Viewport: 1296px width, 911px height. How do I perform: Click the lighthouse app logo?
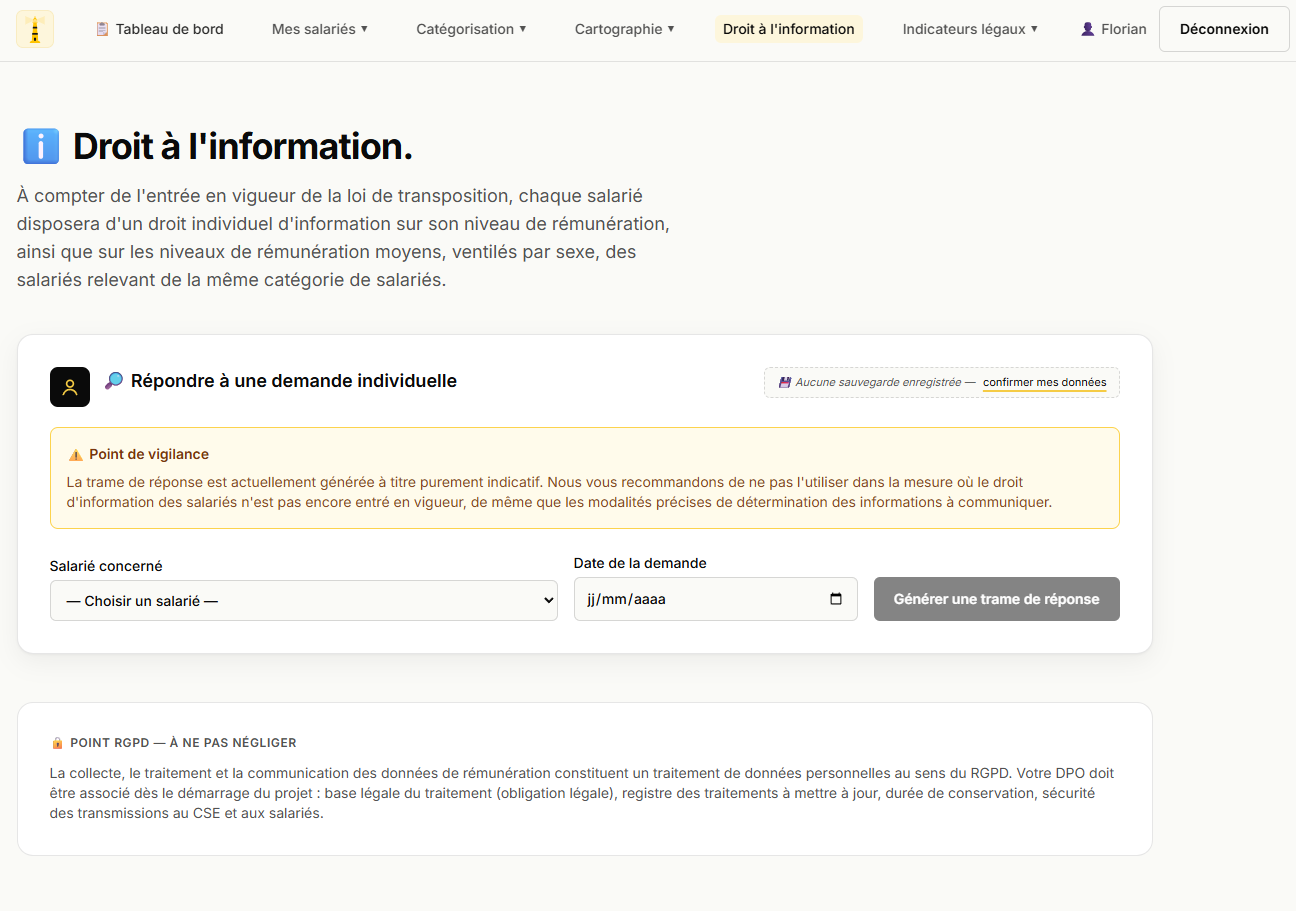pos(35,29)
